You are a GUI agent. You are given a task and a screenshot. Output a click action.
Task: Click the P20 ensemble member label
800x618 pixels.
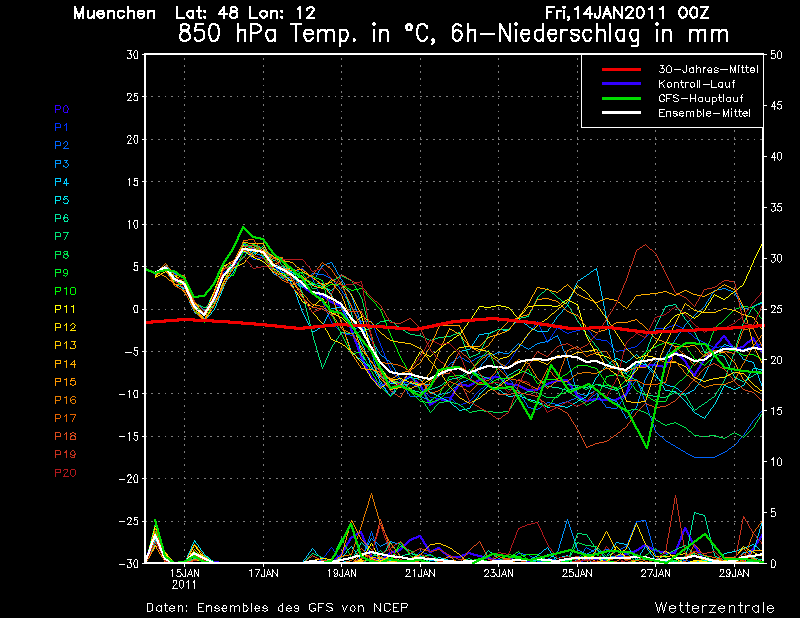pyautogui.click(x=65, y=473)
